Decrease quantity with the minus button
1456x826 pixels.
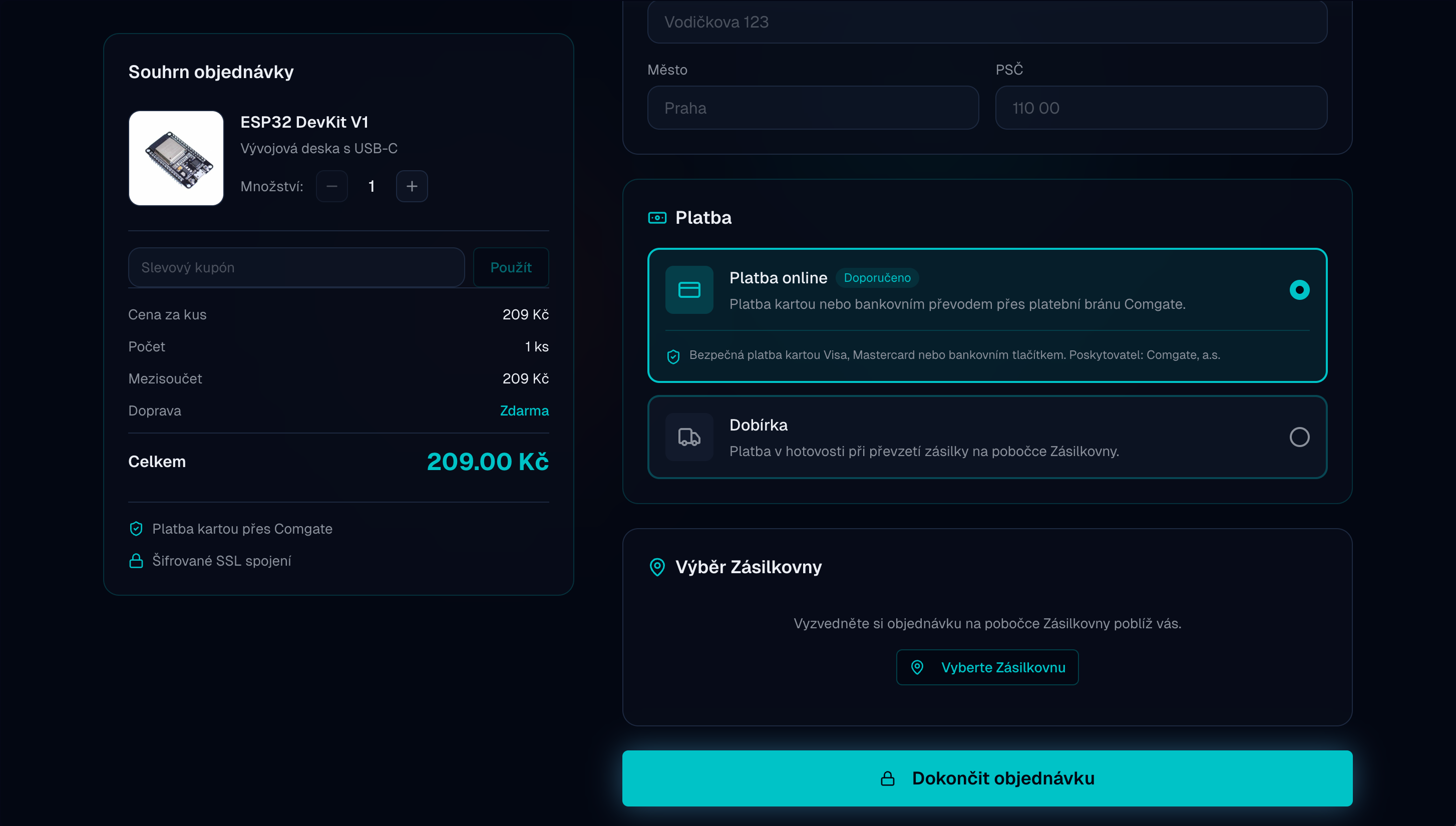pos(332,186)
